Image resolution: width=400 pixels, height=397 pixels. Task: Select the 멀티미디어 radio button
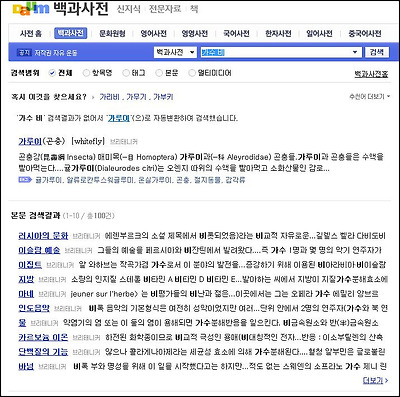(192, 73)
